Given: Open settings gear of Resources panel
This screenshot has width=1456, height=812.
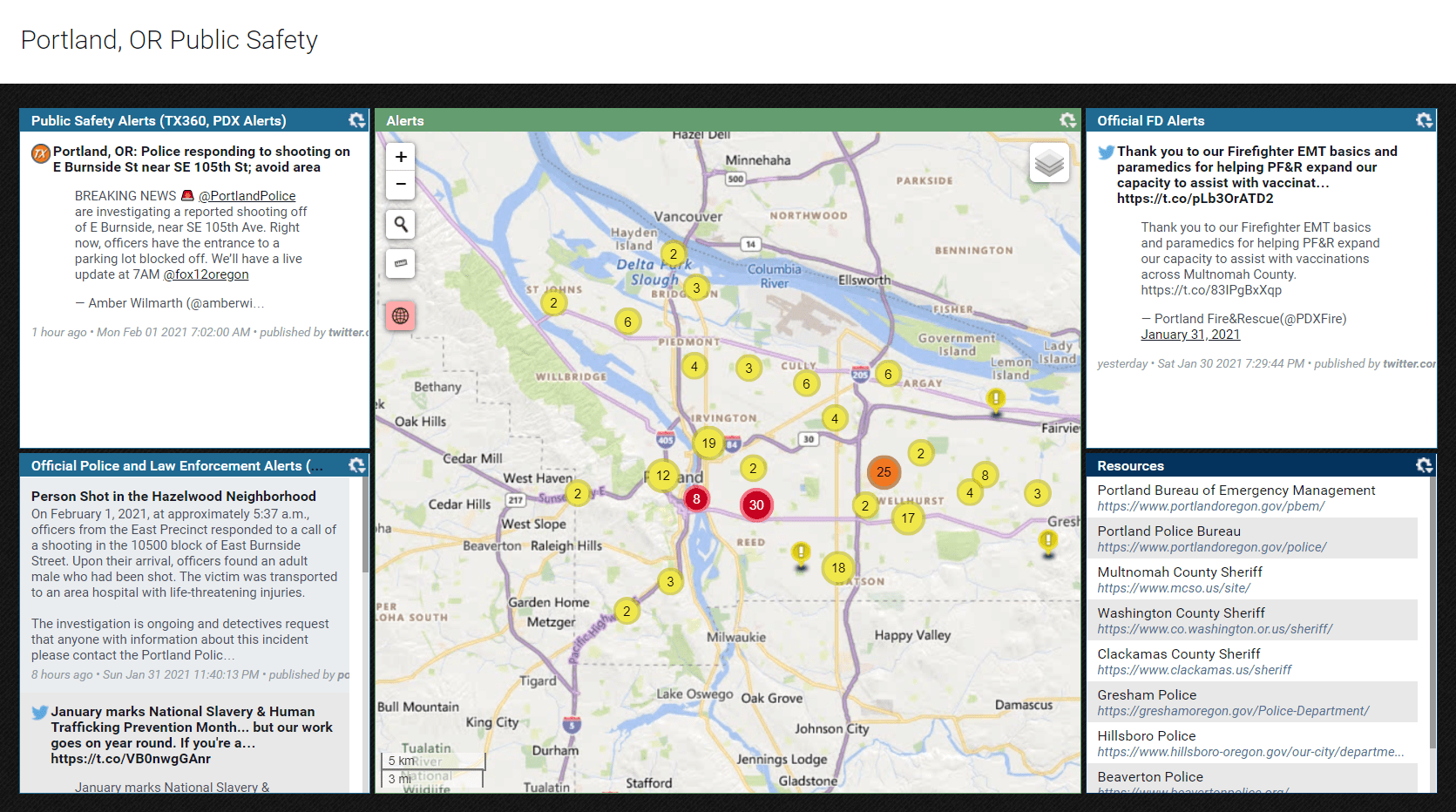Looking at the screenshot, I should pyautogui.click(x=1424, y=465).
